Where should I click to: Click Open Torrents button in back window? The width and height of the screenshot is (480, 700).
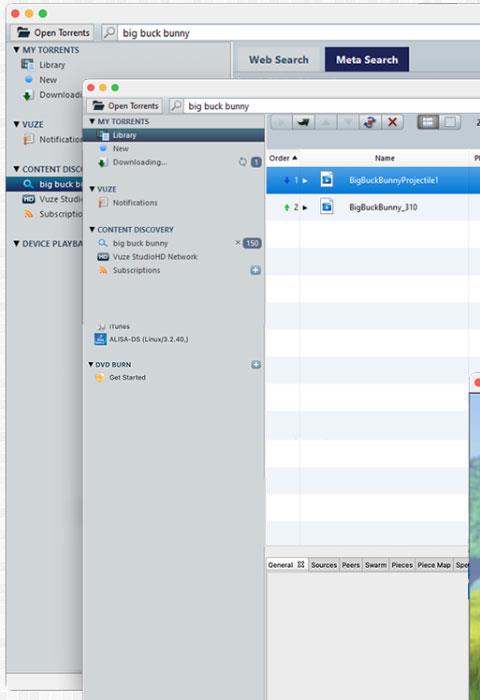53,33
